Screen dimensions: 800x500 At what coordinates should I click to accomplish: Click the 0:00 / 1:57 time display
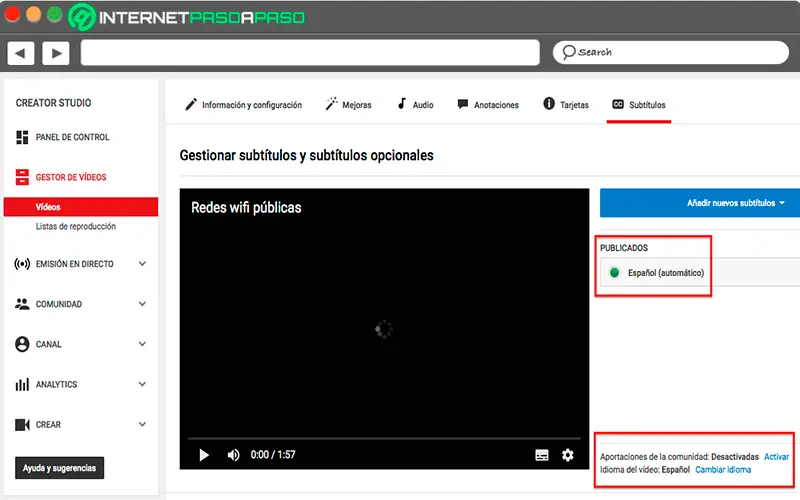click(x=273, y=455)
